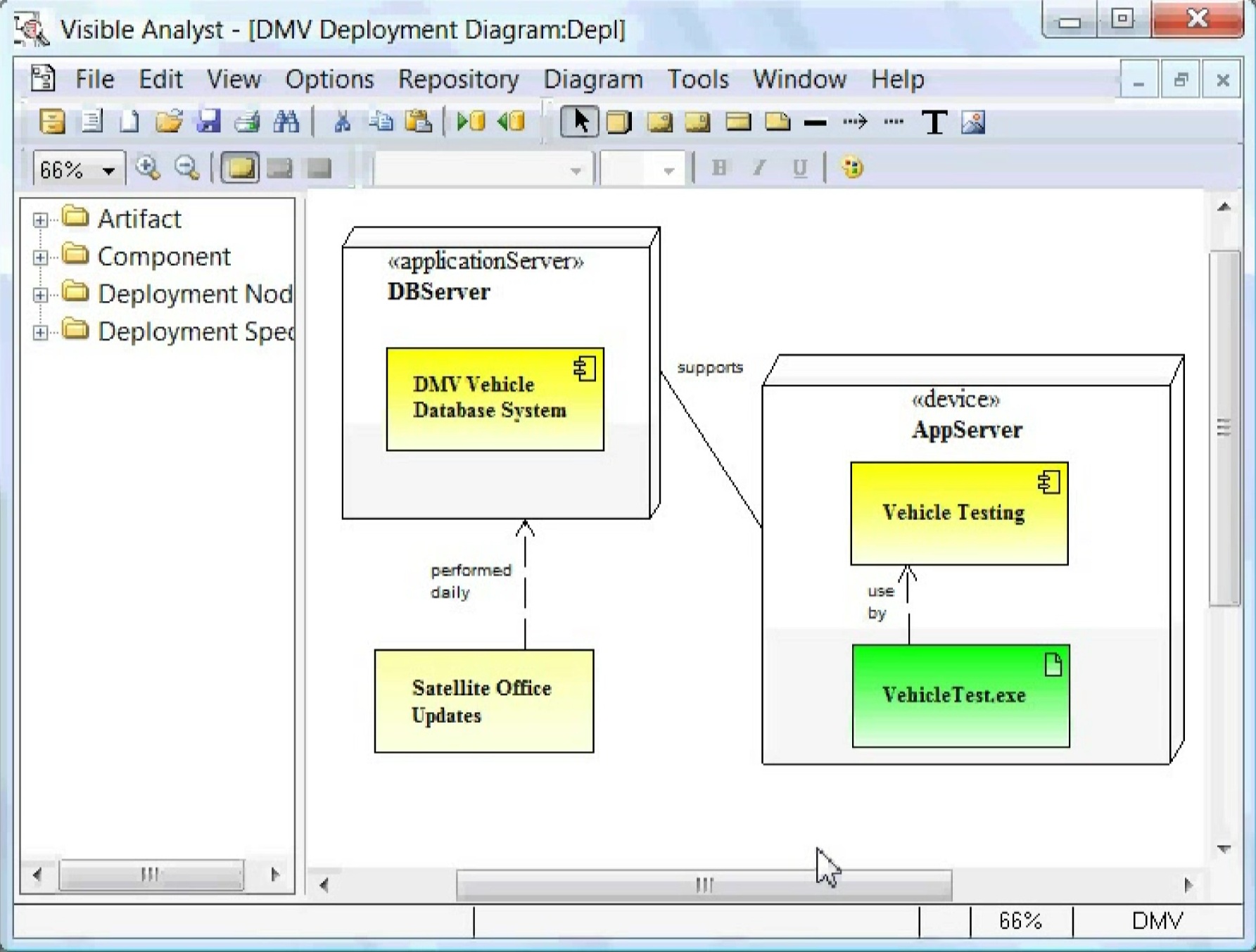The width and height of the screenshot is (1256, 952).
Task: Select the Satellite Office Updates box
Action: [484, 702]
